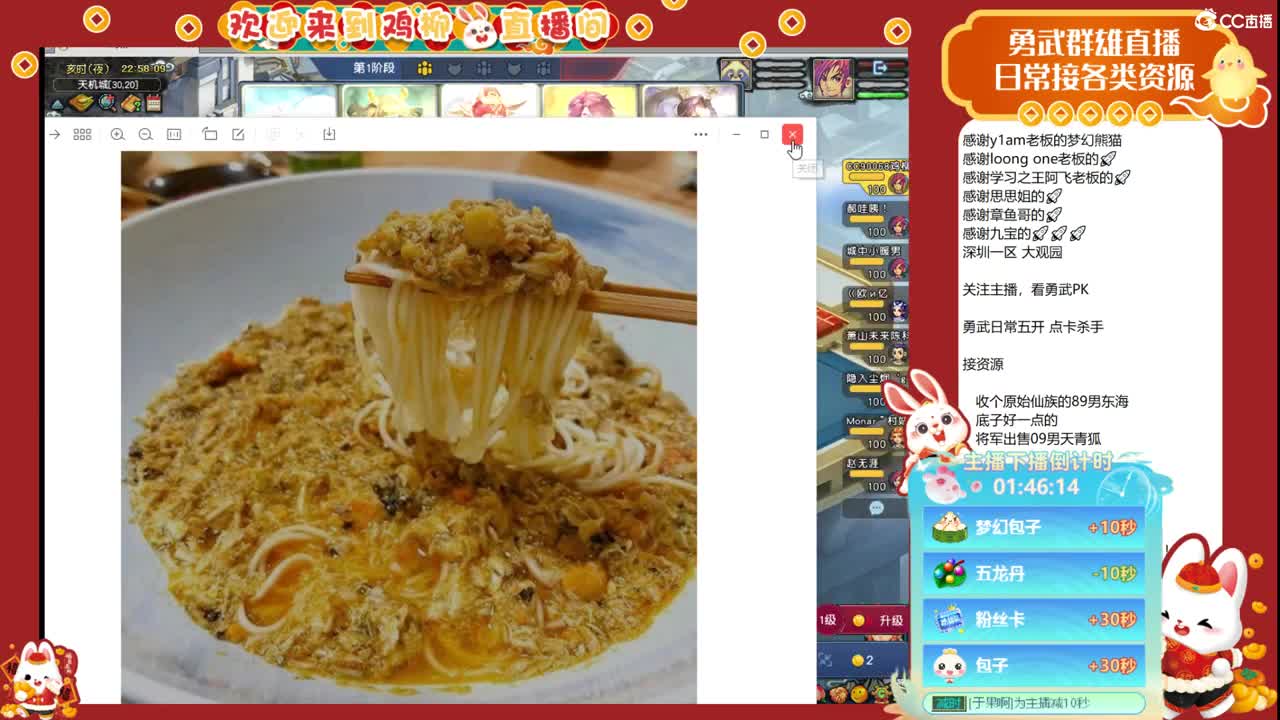Select the yellow creature card in the stage row
The image size is (1280, 720).
(x=389, y=101)
